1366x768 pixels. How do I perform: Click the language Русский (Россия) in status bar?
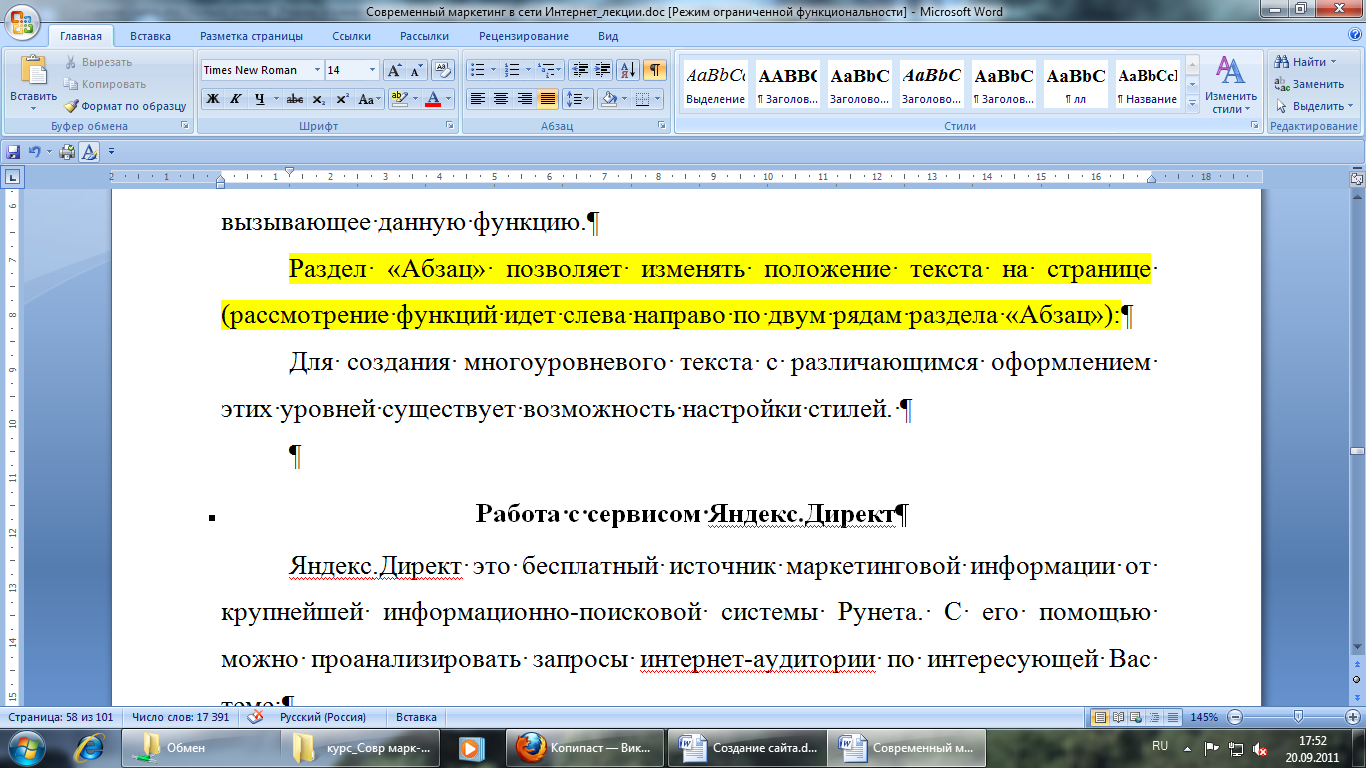click(x=322, y=717)
